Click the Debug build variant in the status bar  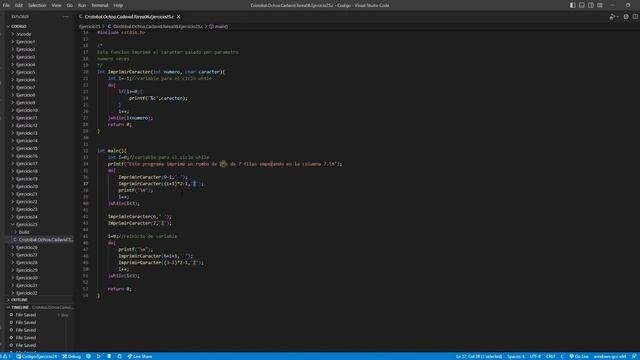(72, 356)
